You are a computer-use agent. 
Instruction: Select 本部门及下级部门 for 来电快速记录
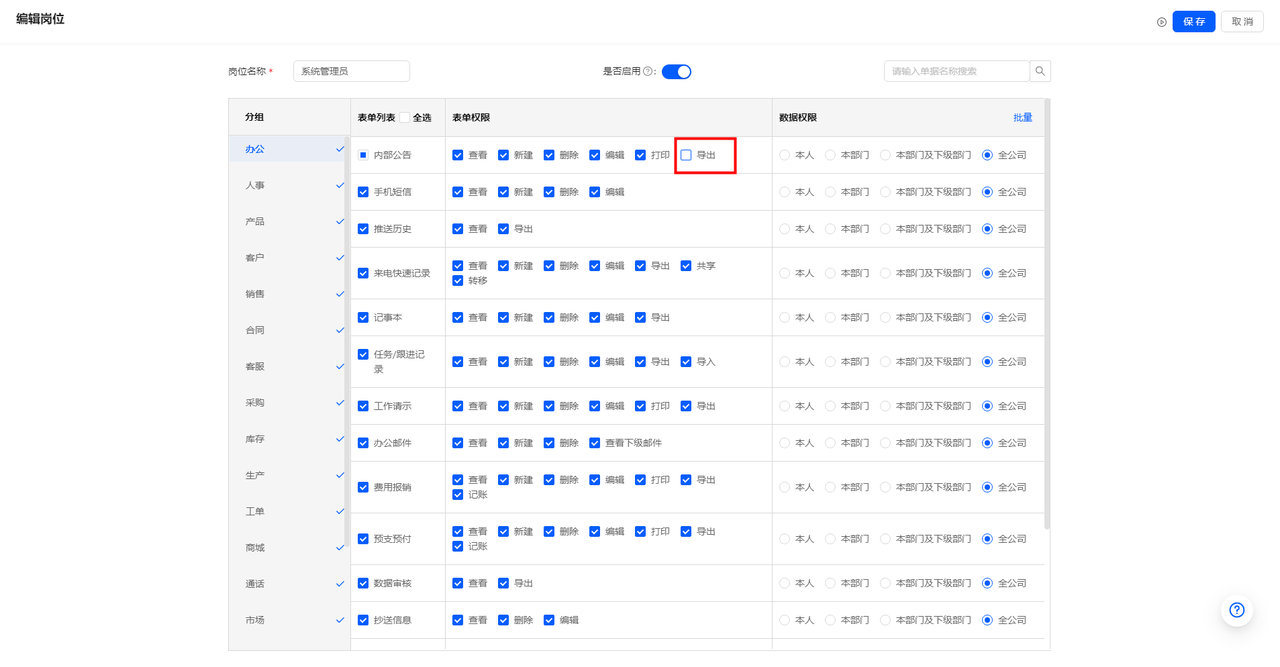click(886, 273)
